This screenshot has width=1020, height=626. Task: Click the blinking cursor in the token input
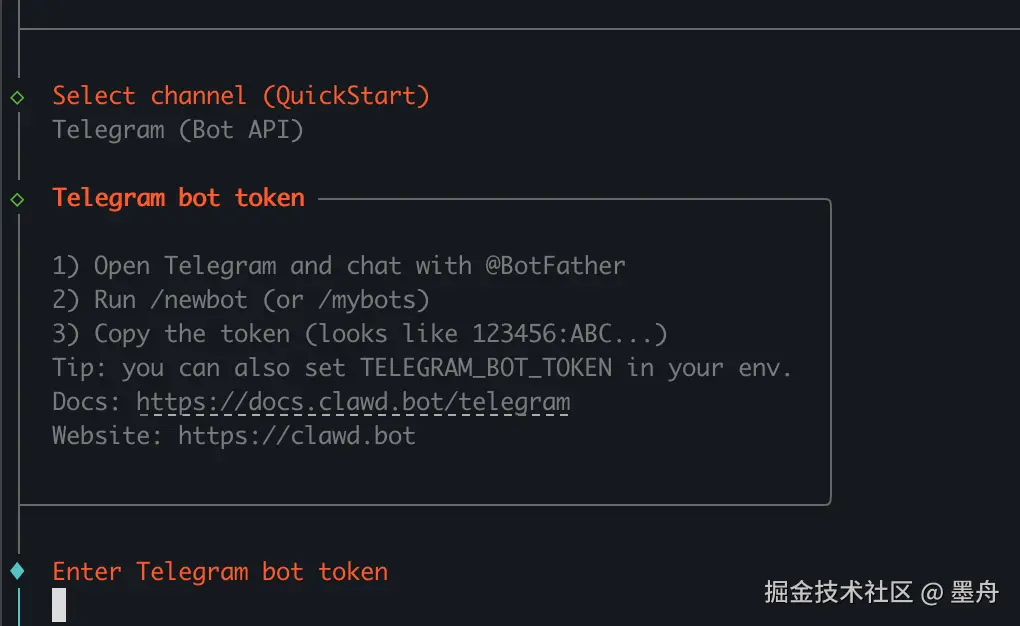(59, 604)
